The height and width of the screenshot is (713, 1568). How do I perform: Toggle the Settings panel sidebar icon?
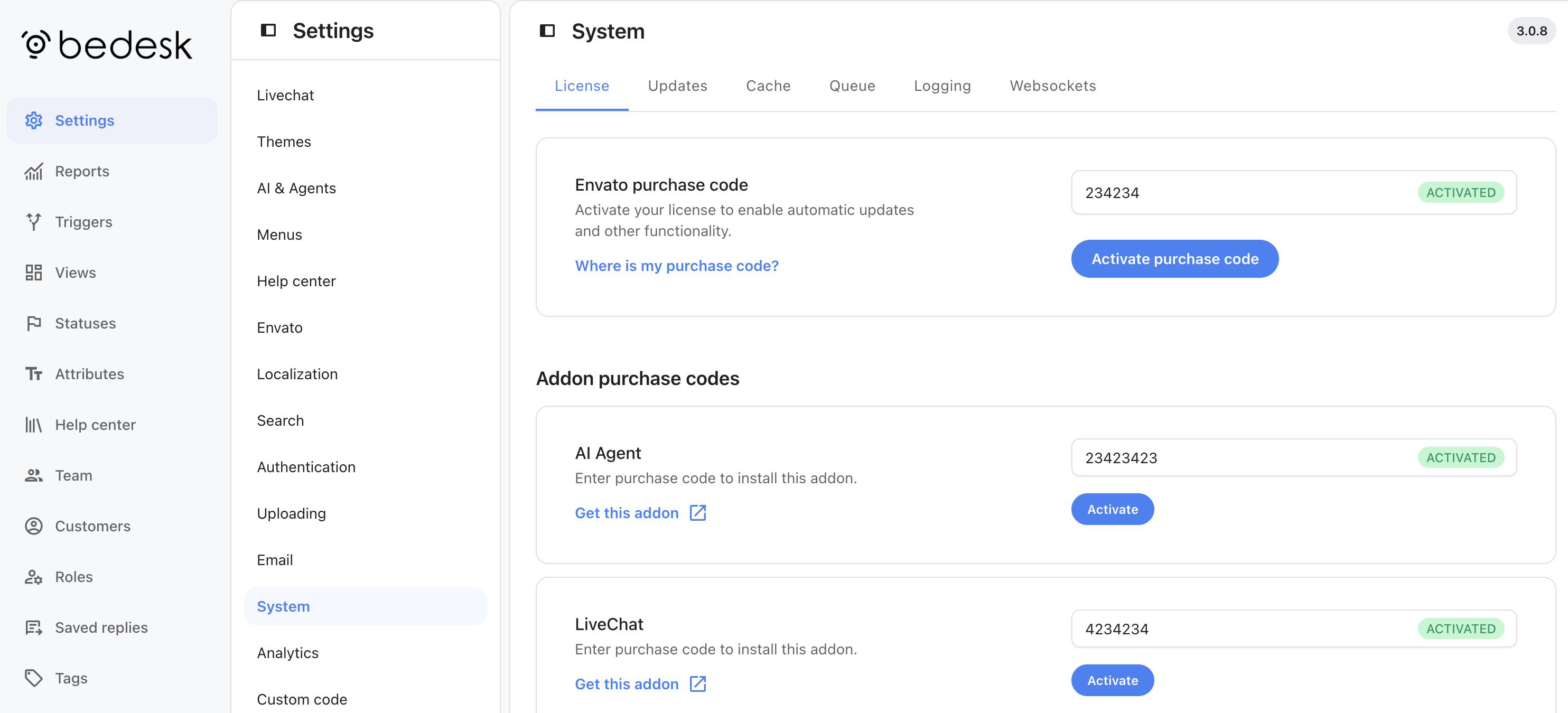pos(268,31)
